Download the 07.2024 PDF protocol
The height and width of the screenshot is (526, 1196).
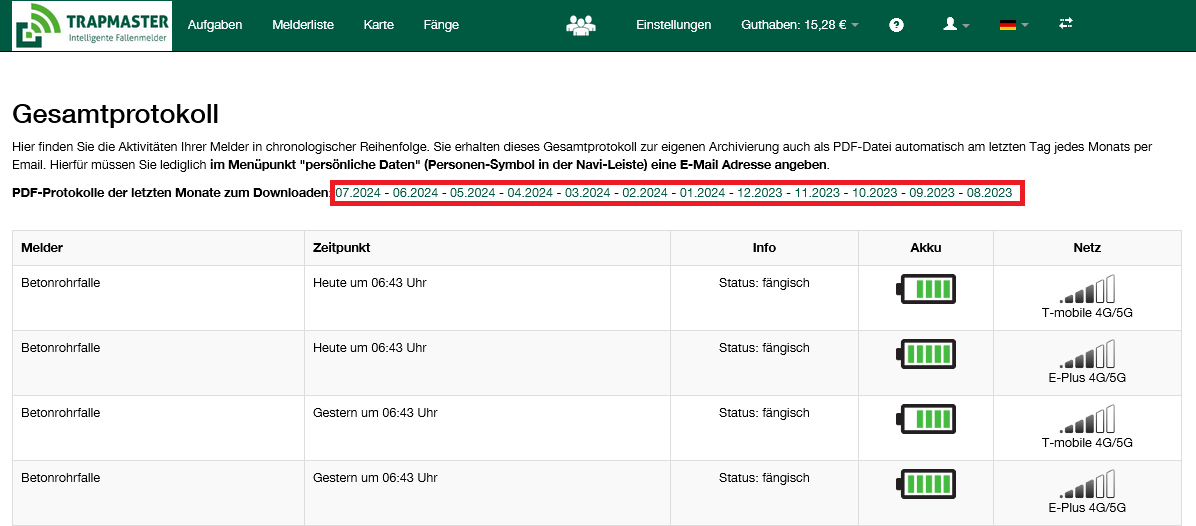pos(358,192)
